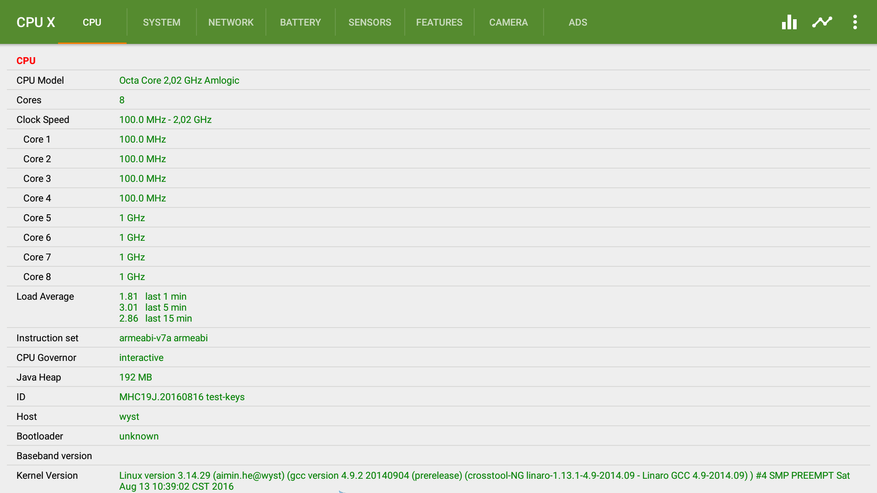This screenshot has height=493, width=877.
Task: Select Core 7 frequency 1 GHz
Action: pos(132,257)
